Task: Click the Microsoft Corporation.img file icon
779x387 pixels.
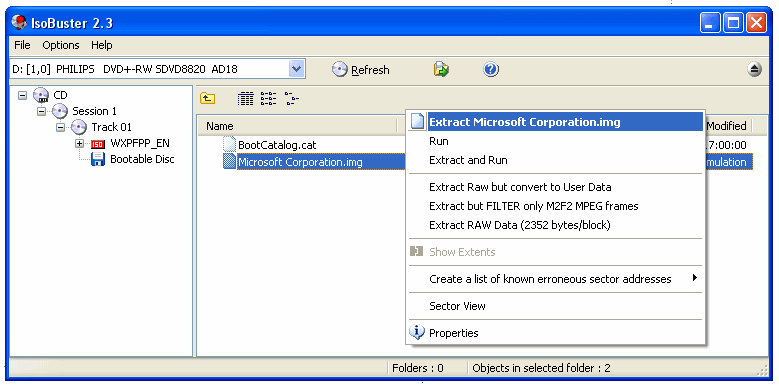Action: pyautogui.click(x=229, y=161)
